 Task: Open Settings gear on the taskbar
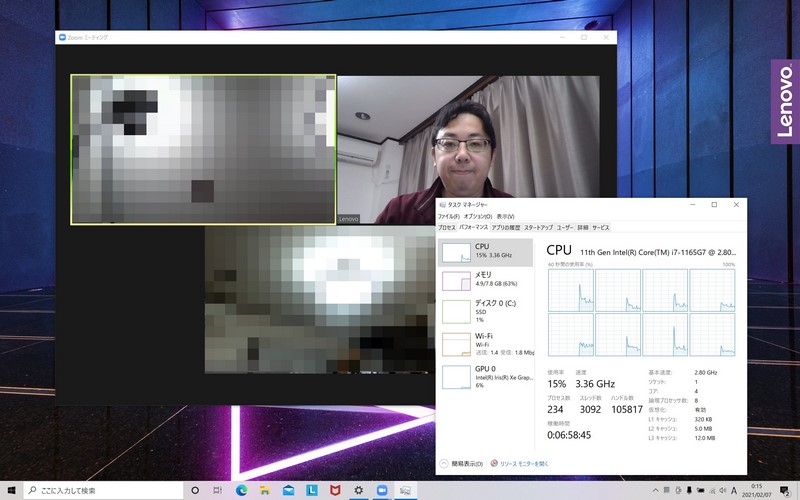coord(359,490)
